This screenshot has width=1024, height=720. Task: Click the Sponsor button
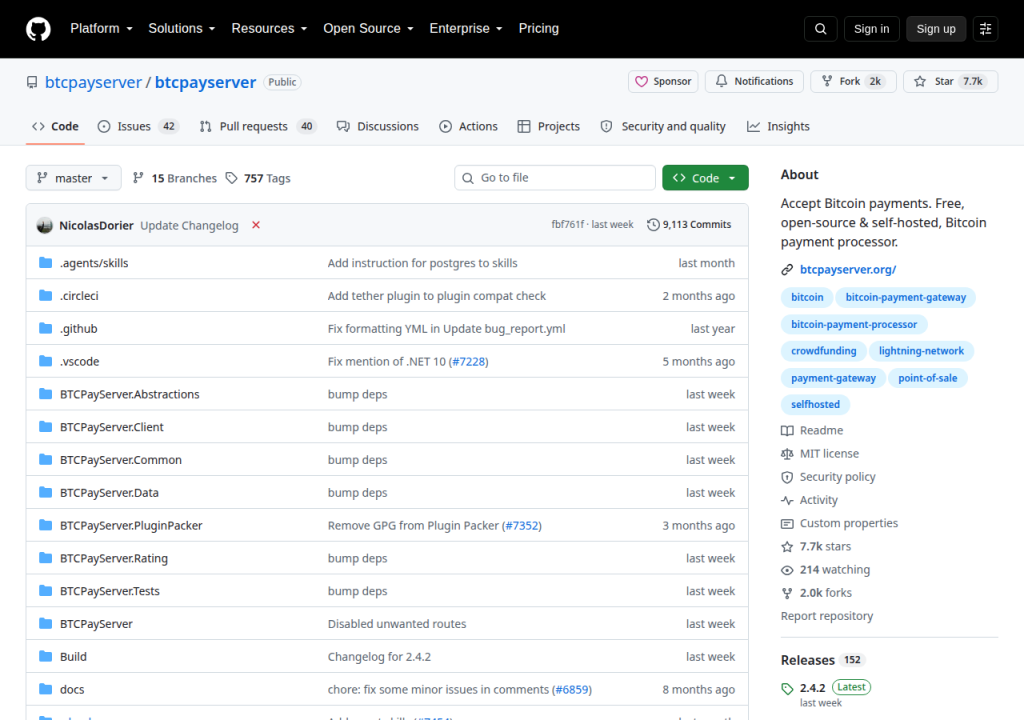[x=663, y=81]
